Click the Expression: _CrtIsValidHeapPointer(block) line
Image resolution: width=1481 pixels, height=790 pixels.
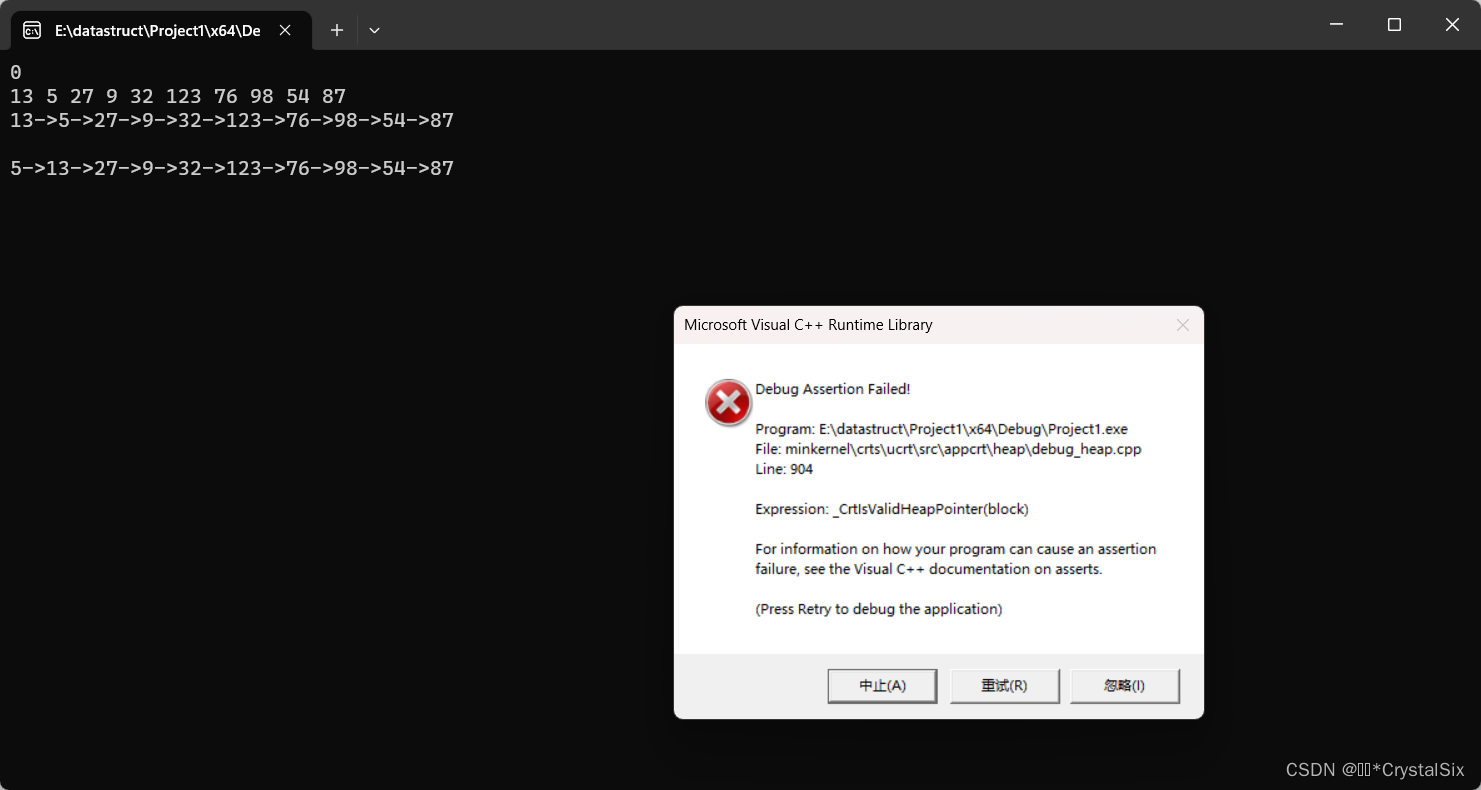tap(891, 509)
